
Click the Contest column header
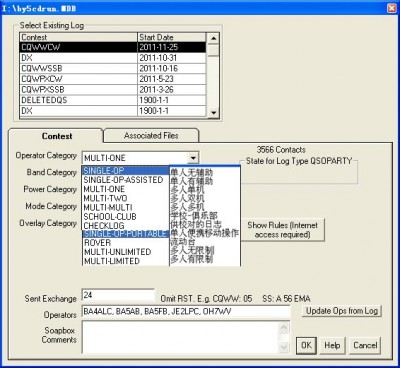pos(78,37)
